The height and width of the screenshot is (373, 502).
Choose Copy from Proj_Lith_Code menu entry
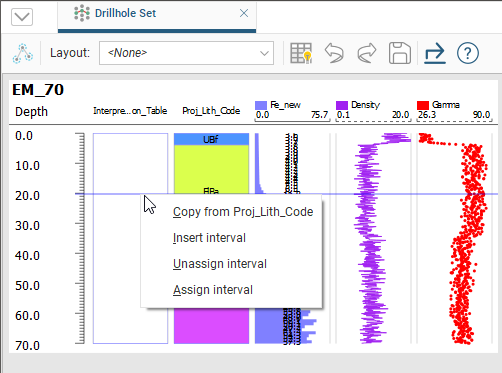click(x=231, y=212)
